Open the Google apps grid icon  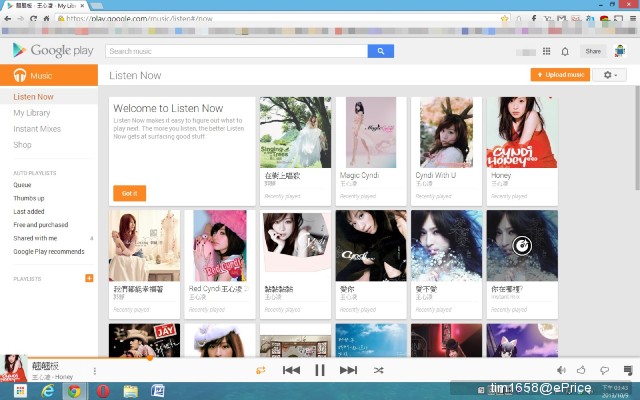tap(547, 51)
